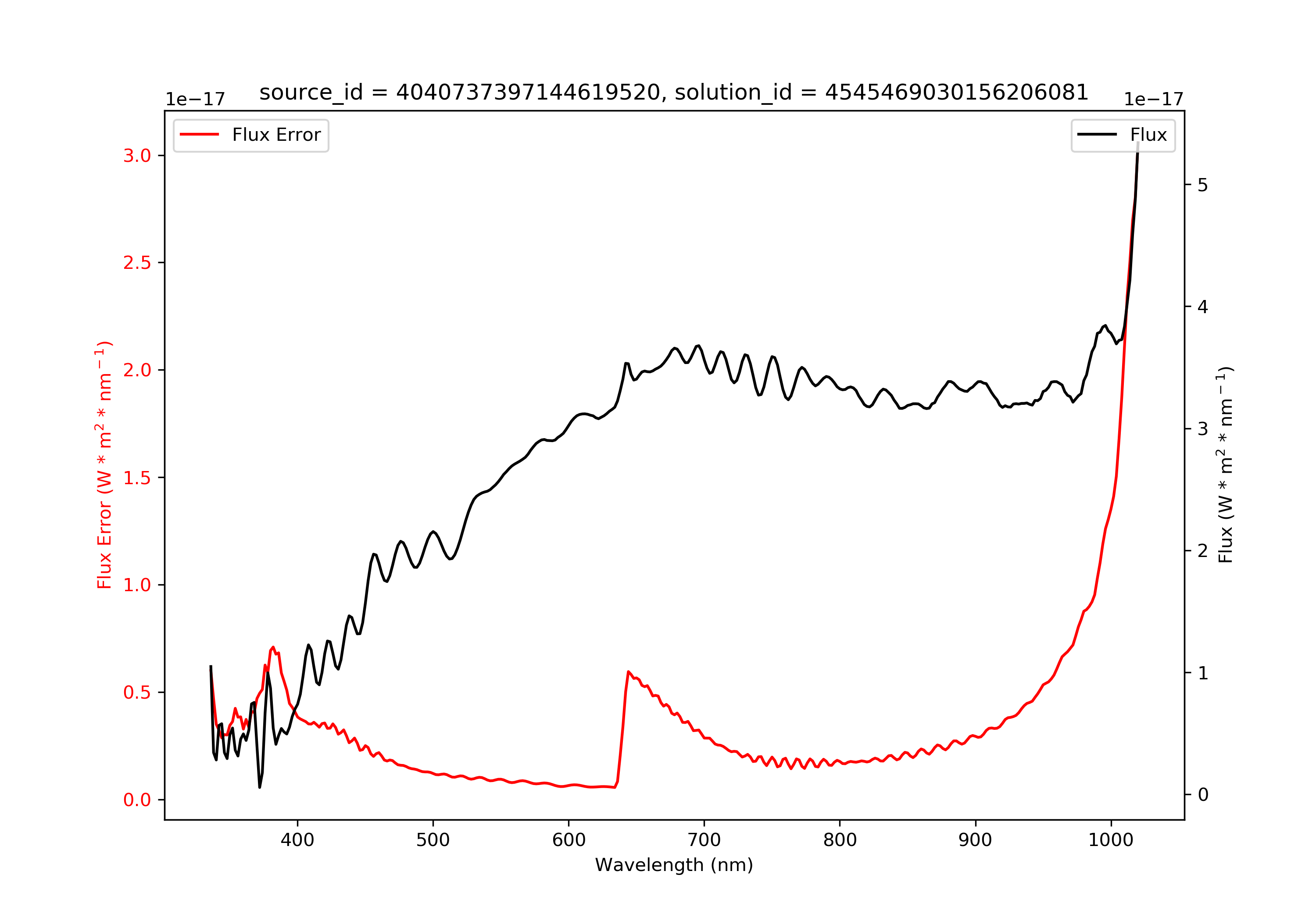1316x921 pixels.
Task: Click the 900 tick label on x-axis
Action: 976,840
